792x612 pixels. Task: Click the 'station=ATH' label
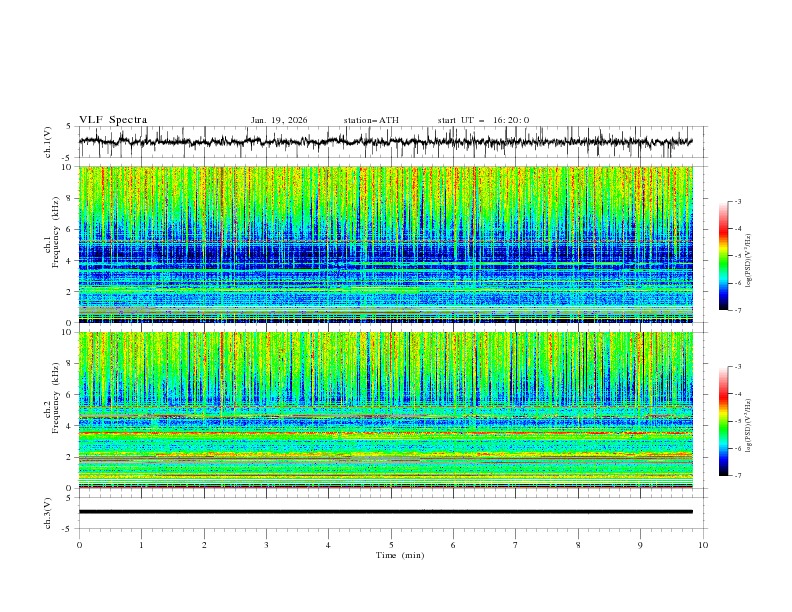pyautogui.click(x=371, y=120)
